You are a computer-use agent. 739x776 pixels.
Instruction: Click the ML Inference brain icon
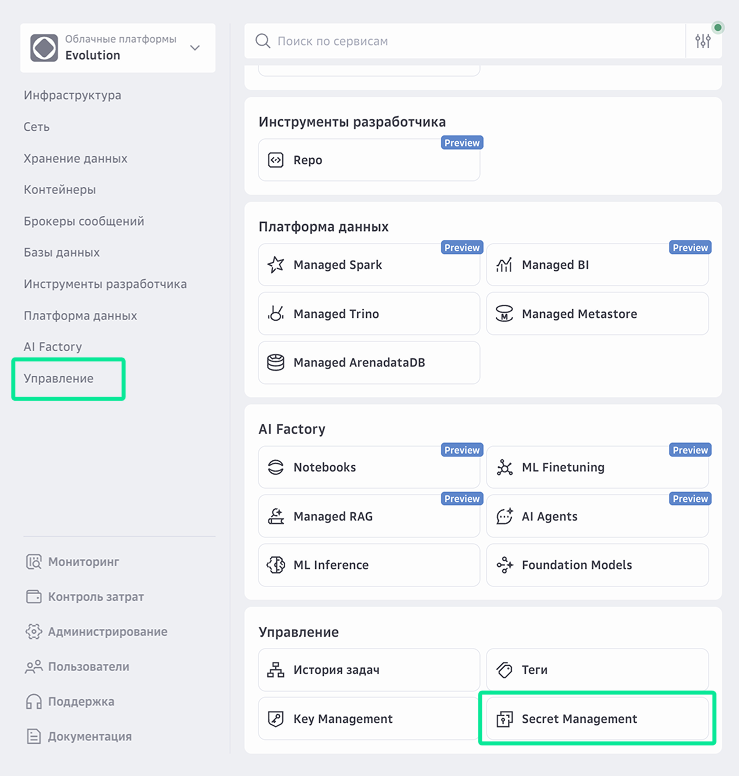pyautogui.click(x=276, y=565)
